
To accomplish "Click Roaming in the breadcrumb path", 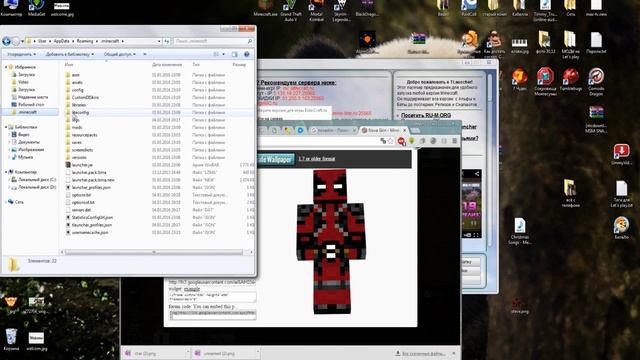I will (x=85, y=41).
